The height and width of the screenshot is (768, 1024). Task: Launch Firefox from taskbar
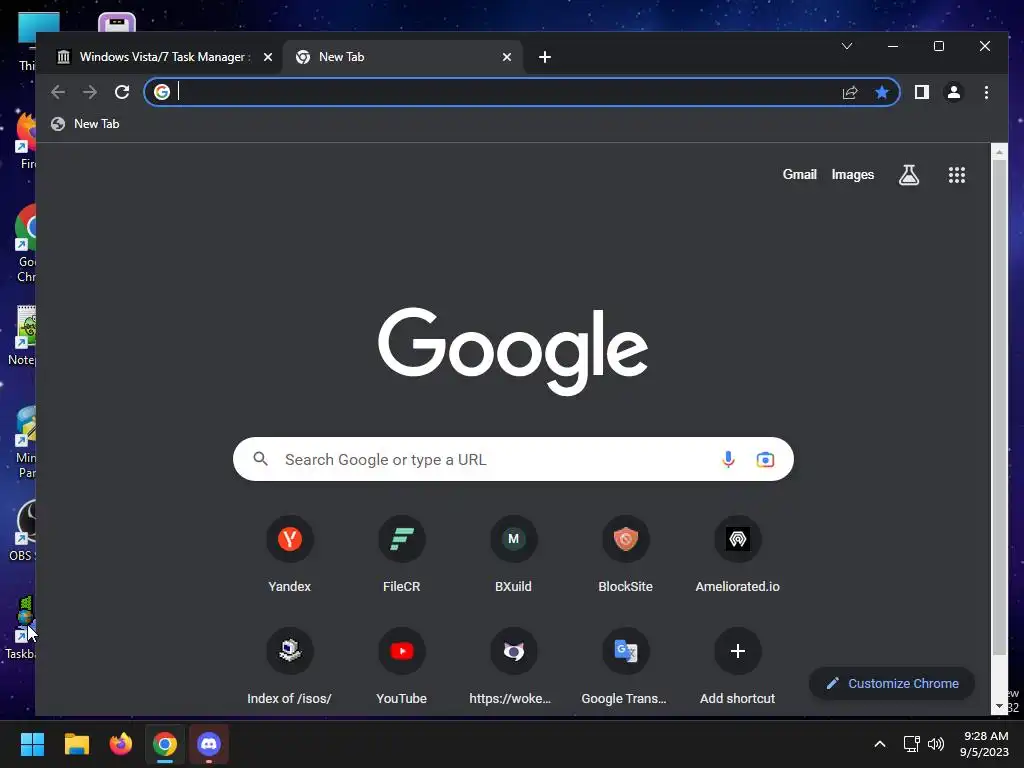tap(121, 744)
